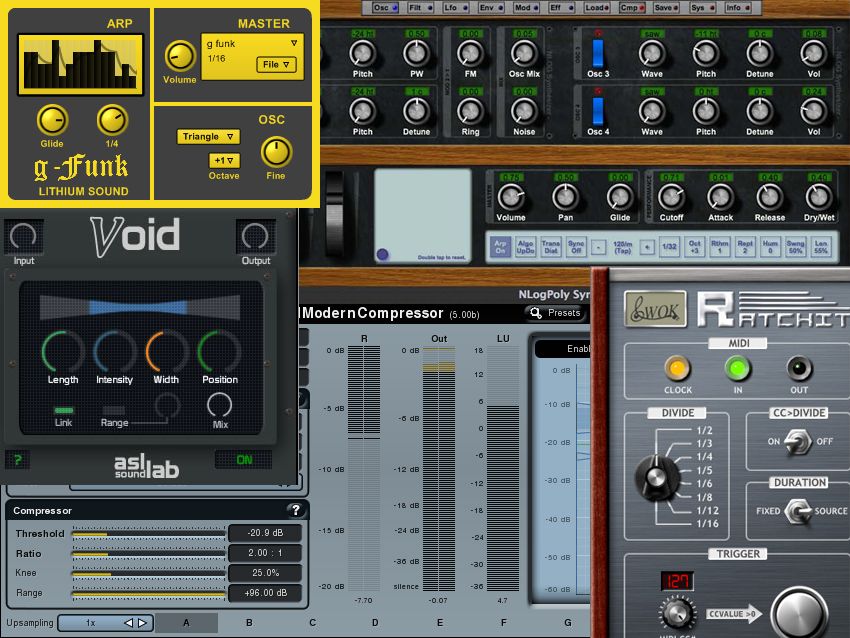This screenshot has height=638, width=850.
Task: Click the question mark help icon on Void
Action: pos(18,458)
